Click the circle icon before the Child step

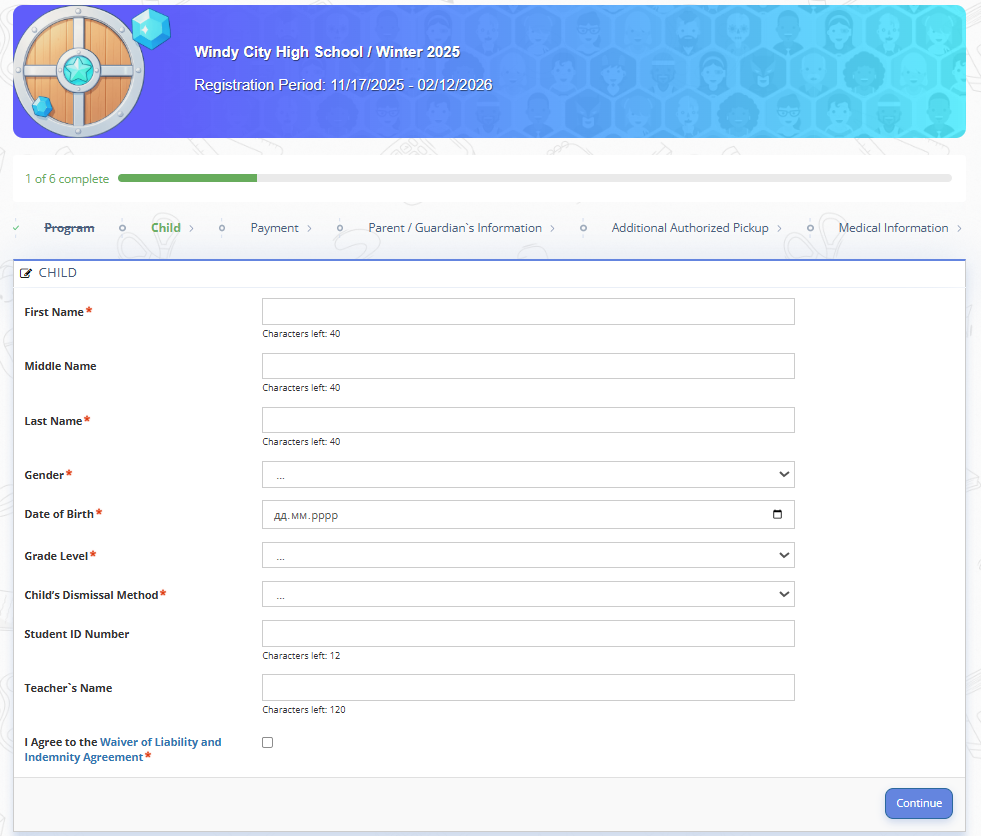[x=122, y=227]
